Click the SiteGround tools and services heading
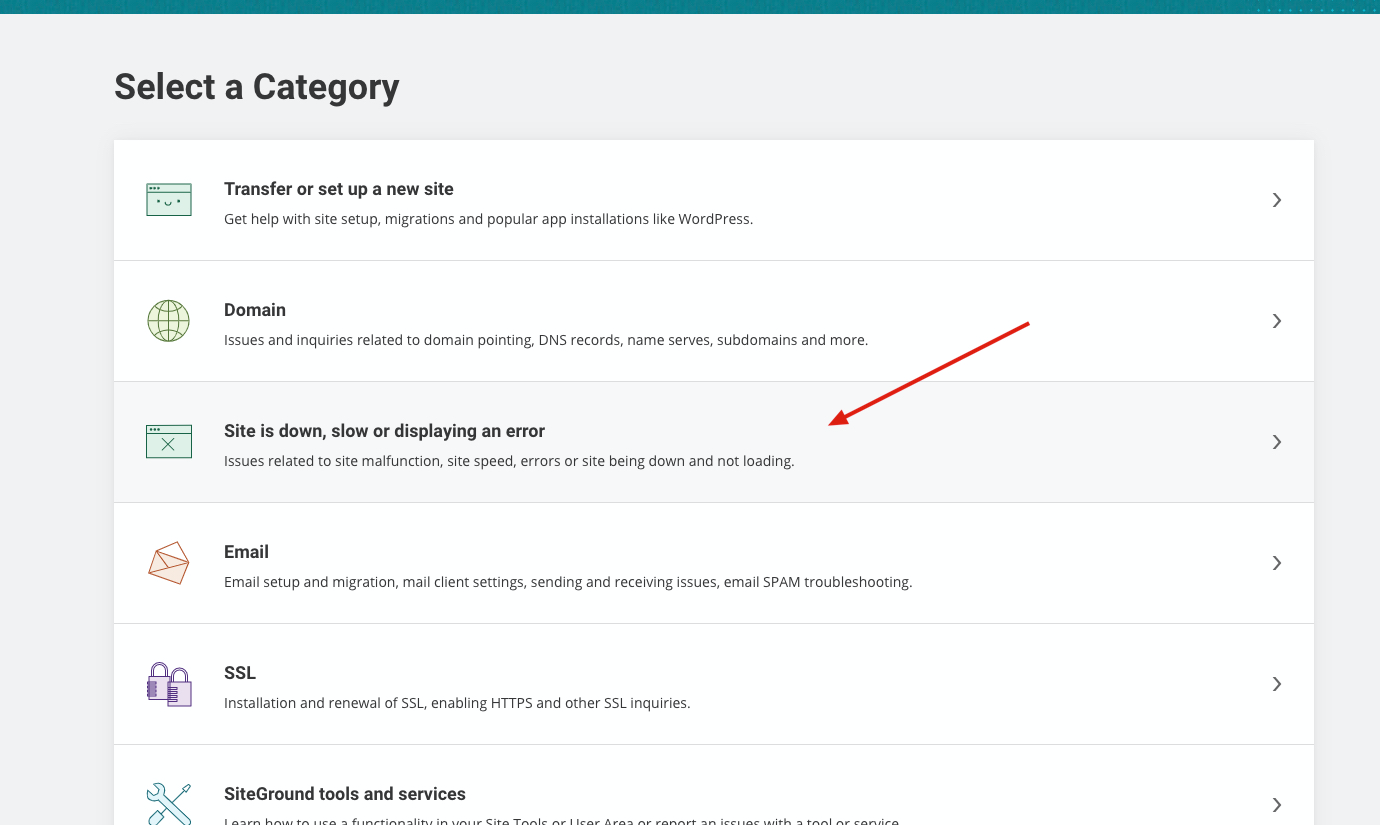Screen dimensions: 1380x825 point(345,793)
